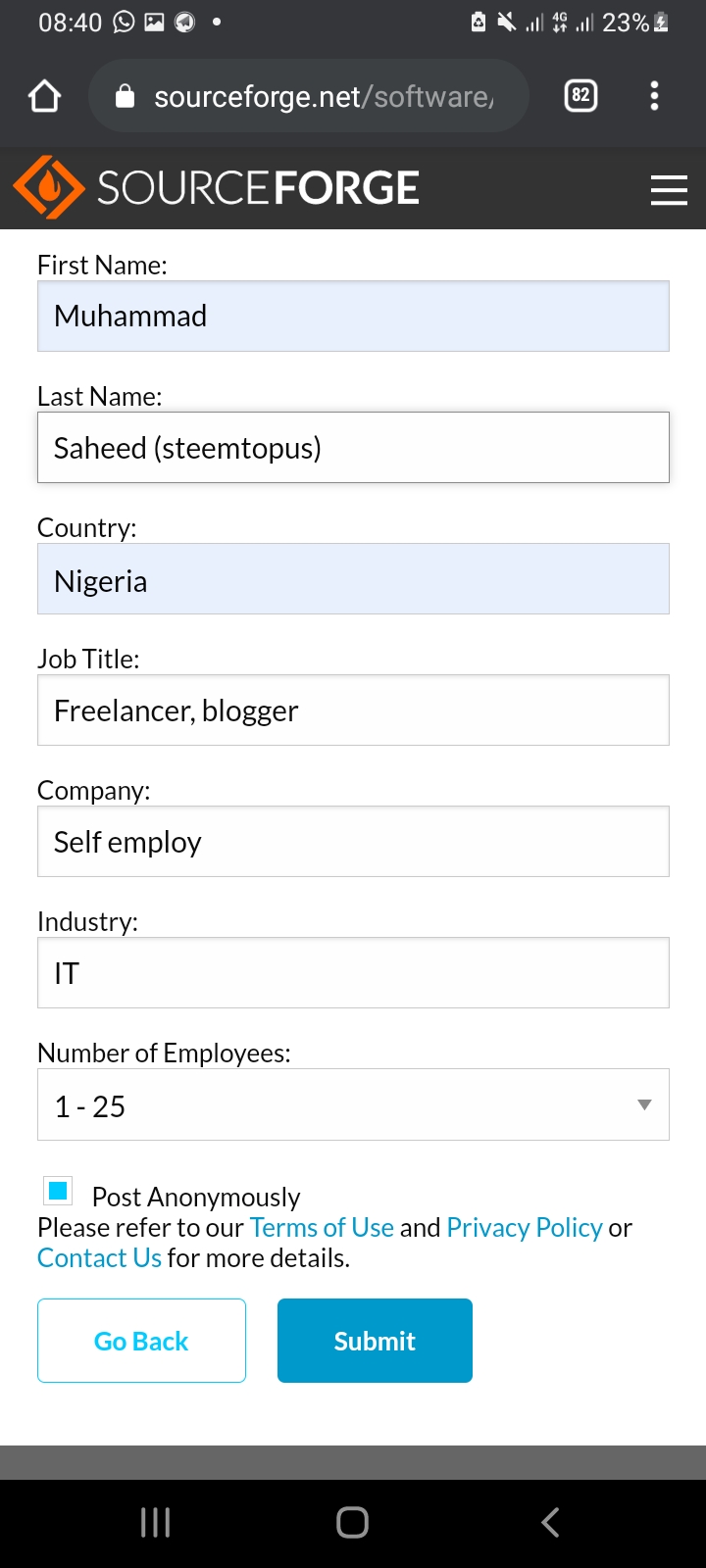
Task: Select the Job Title text field
Action: tap(353, 710)
